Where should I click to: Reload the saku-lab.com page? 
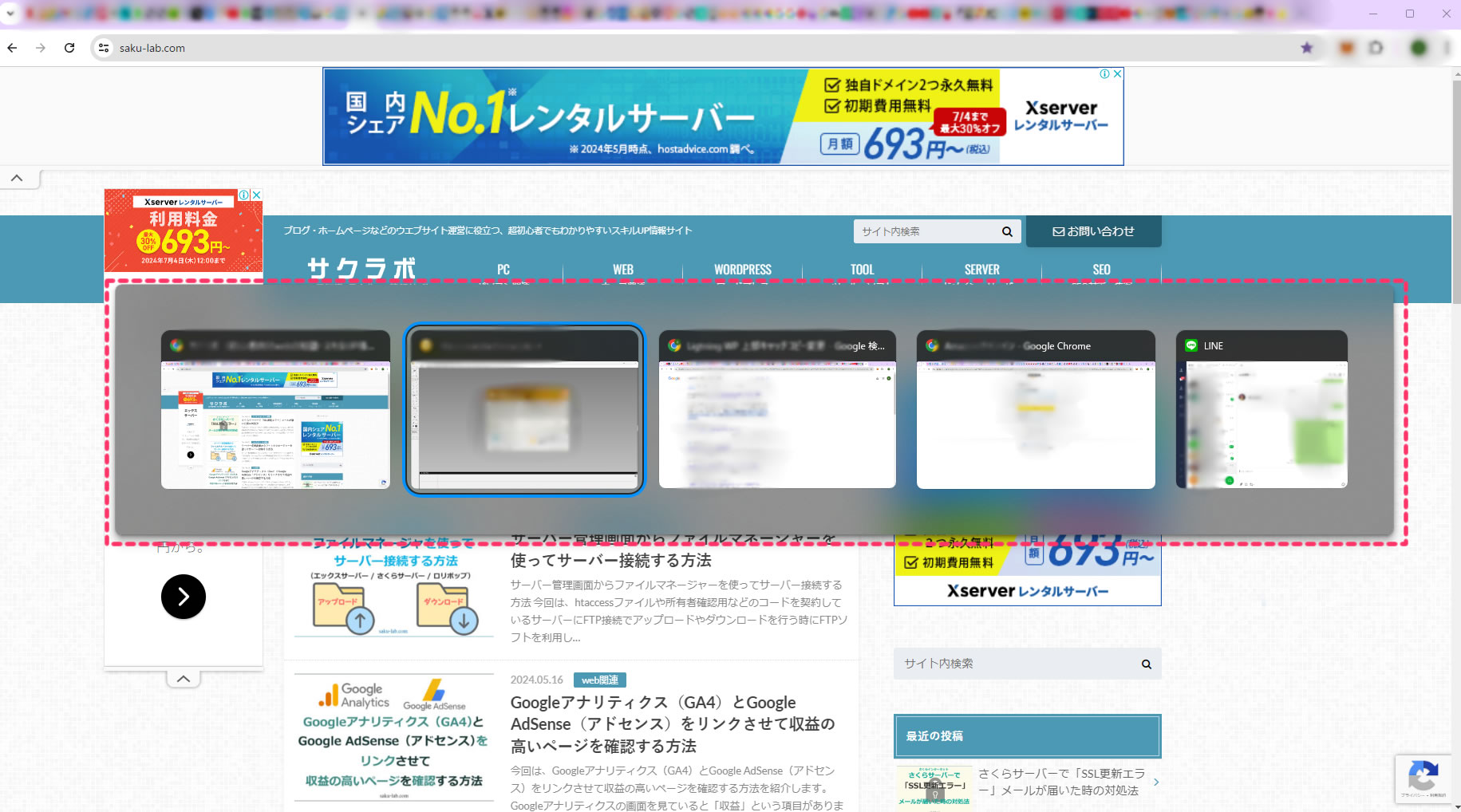click(69, 48)
